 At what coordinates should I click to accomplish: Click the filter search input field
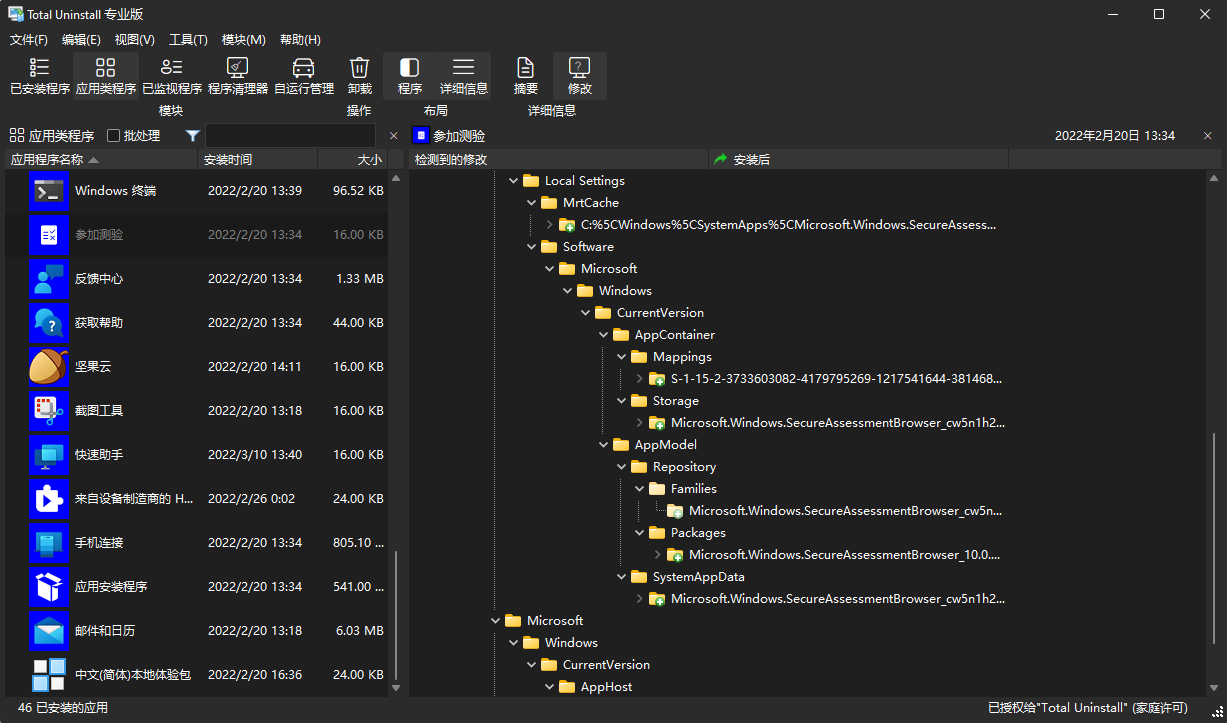290,136
